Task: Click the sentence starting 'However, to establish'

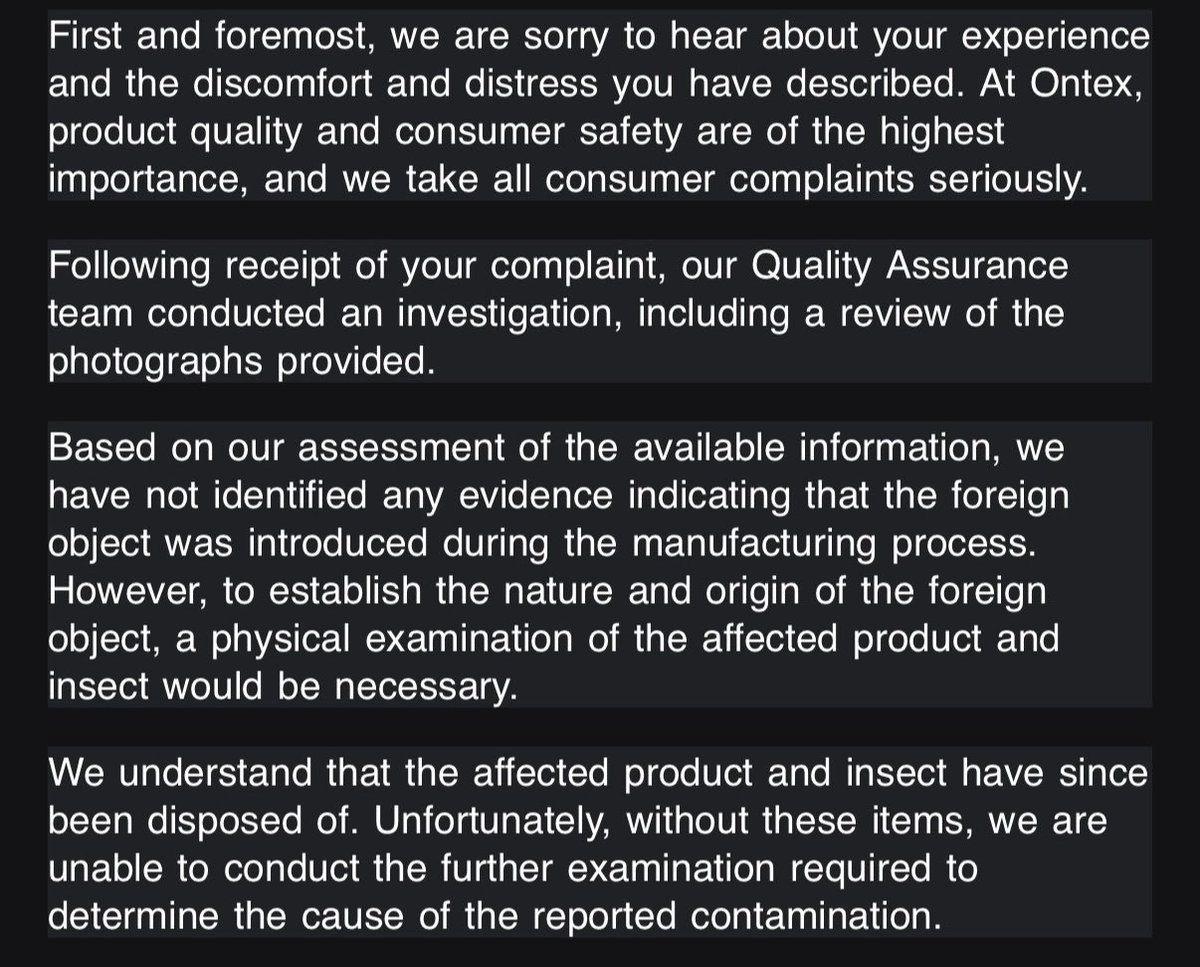Action: tap(554, 639)
